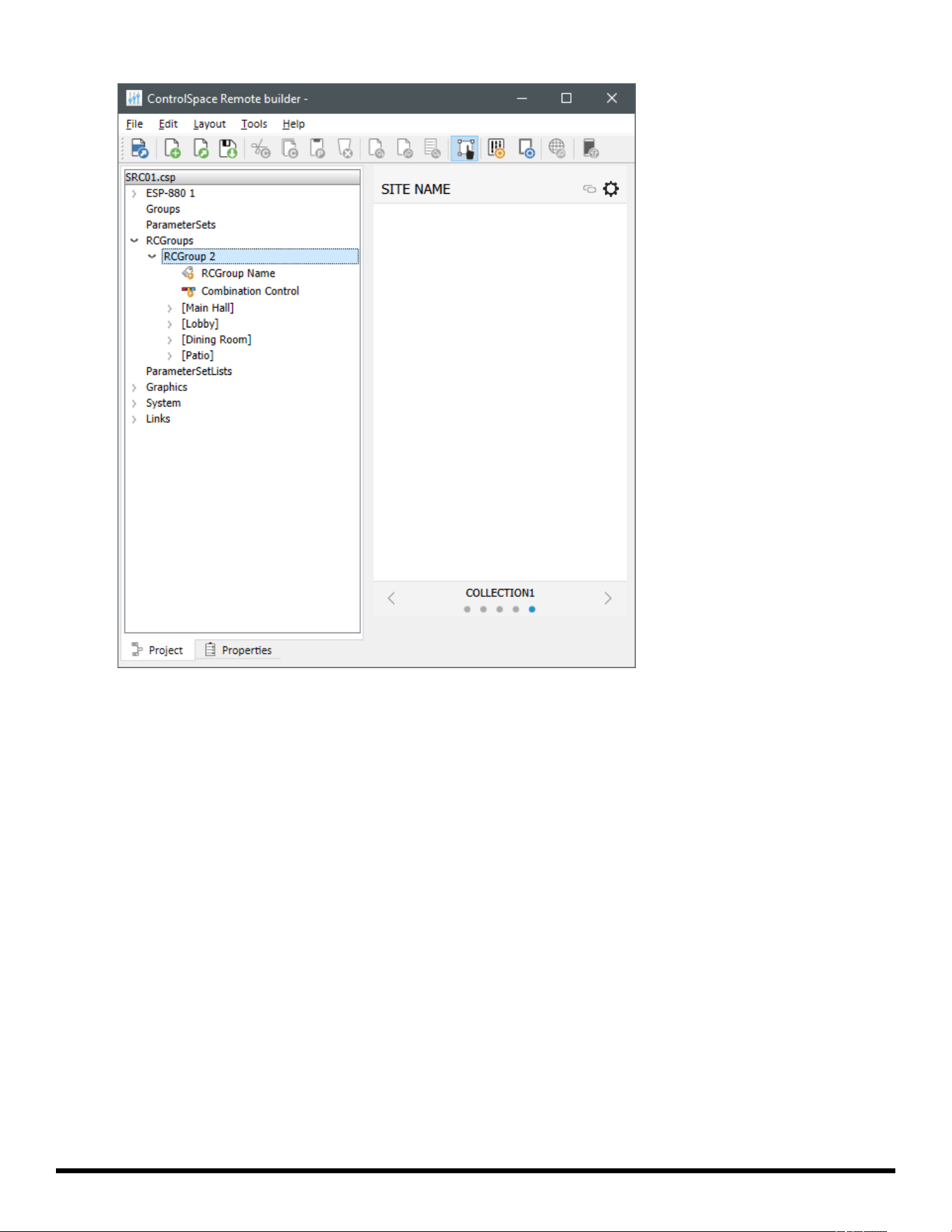
Task: Select the first collection page dot
Action: (x=467, y=609)
